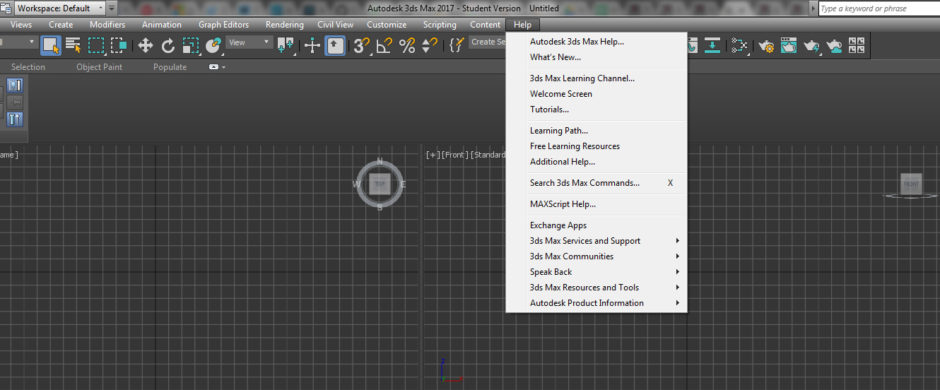Activate the Select and Move tool
The height and width of the screenshot is (390, 940).
[145, 46]
